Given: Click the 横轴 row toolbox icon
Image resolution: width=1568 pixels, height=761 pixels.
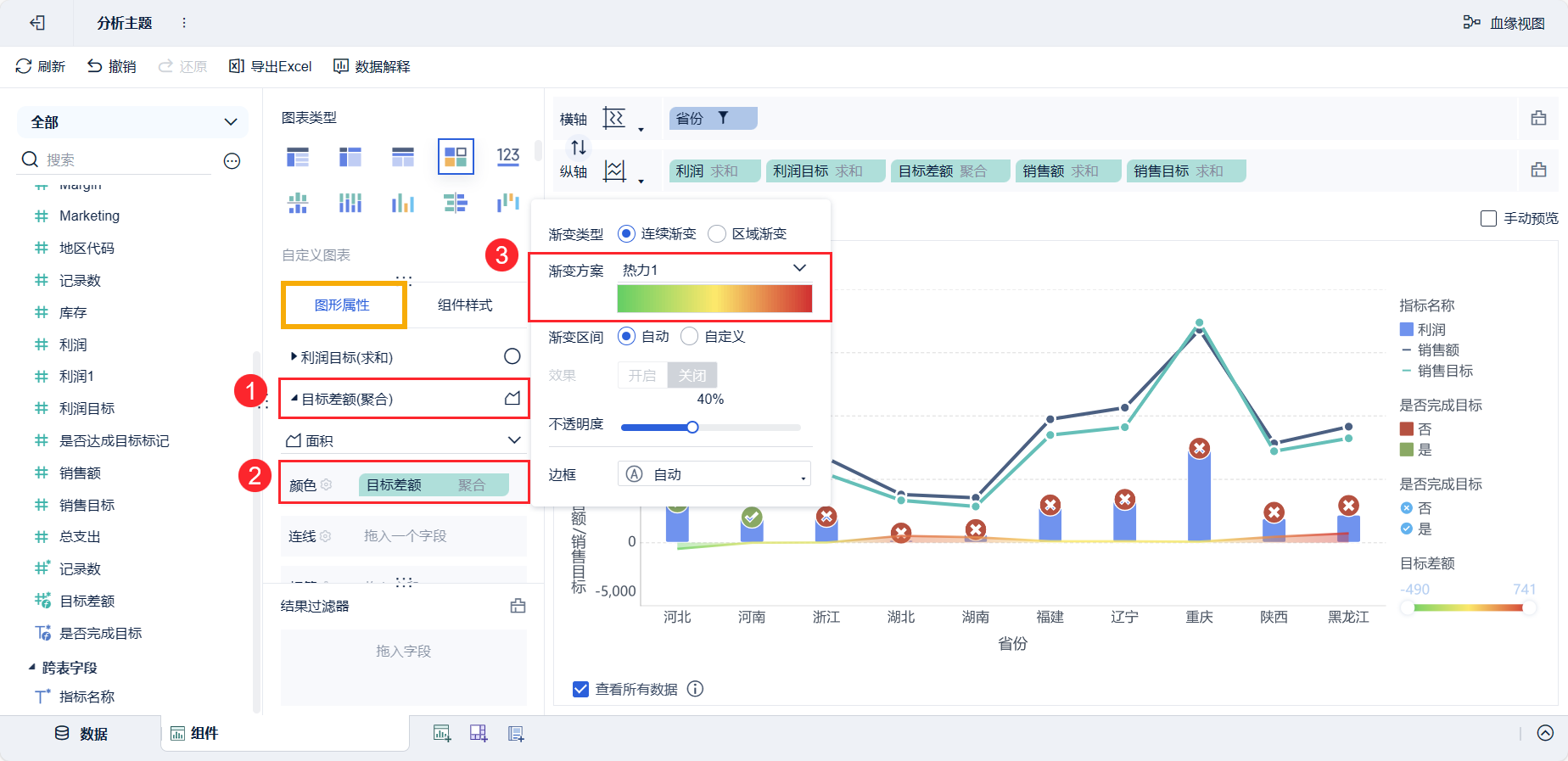Looking at the screenshot, I should [1538, 119].
